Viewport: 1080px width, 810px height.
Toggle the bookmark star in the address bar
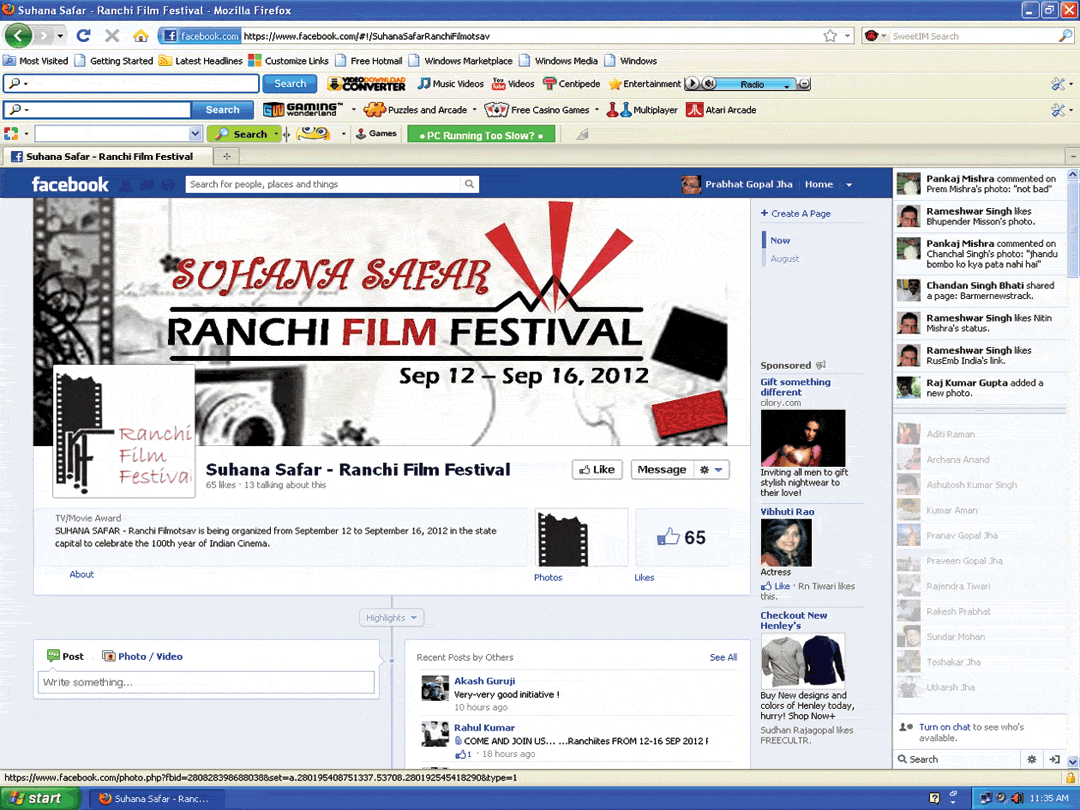click(832, 33)
